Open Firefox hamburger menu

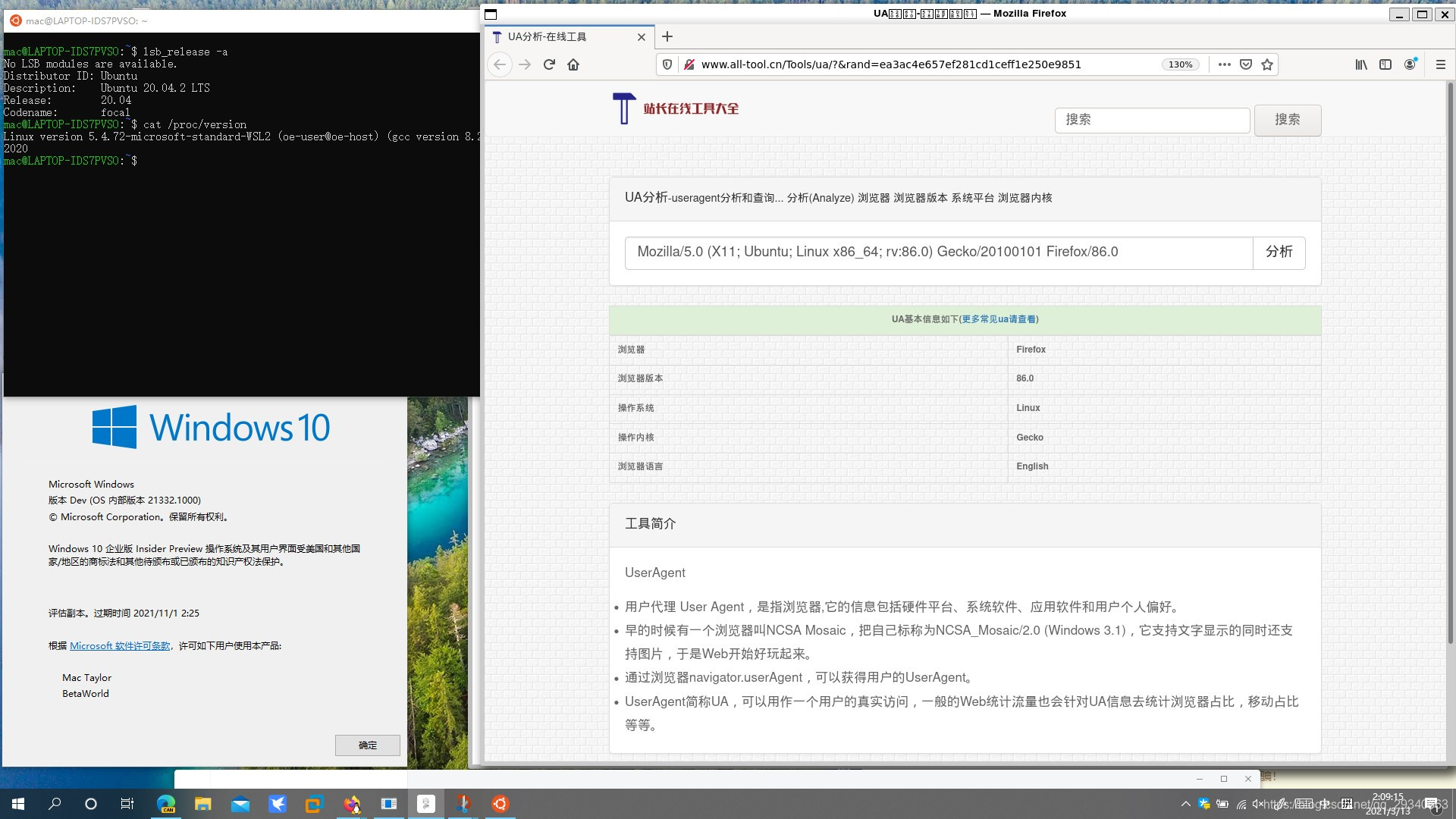1441,64
